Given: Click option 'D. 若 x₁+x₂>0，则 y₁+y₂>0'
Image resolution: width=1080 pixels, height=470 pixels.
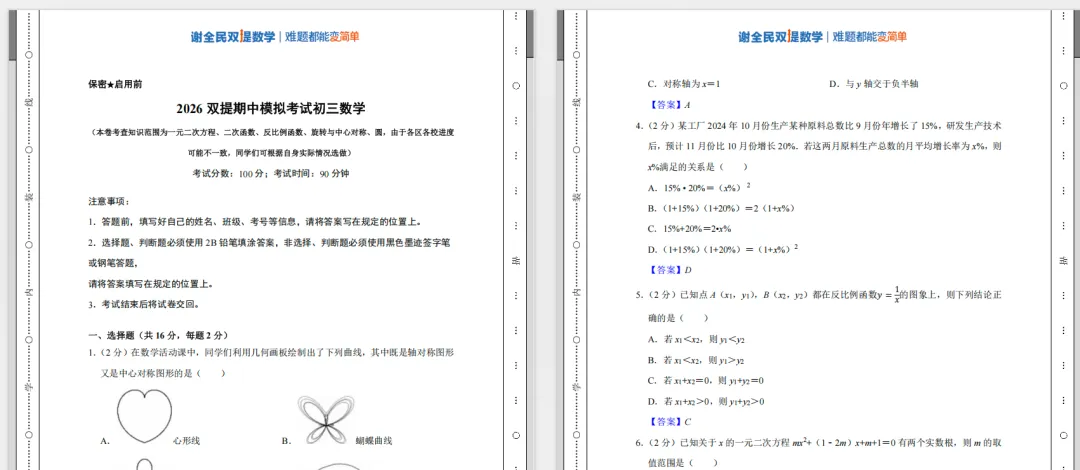Looking at the screenshot, I should click(707, 401).
